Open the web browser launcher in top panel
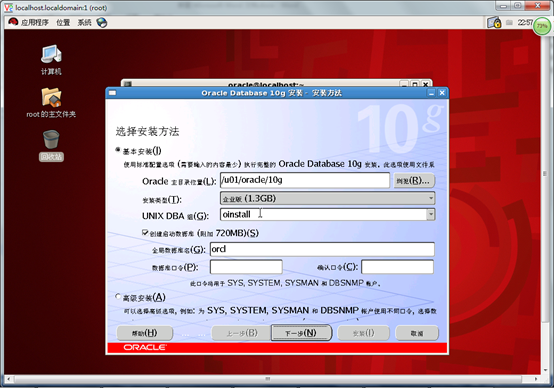Screen dimensions: 554x388 [102, 23]
